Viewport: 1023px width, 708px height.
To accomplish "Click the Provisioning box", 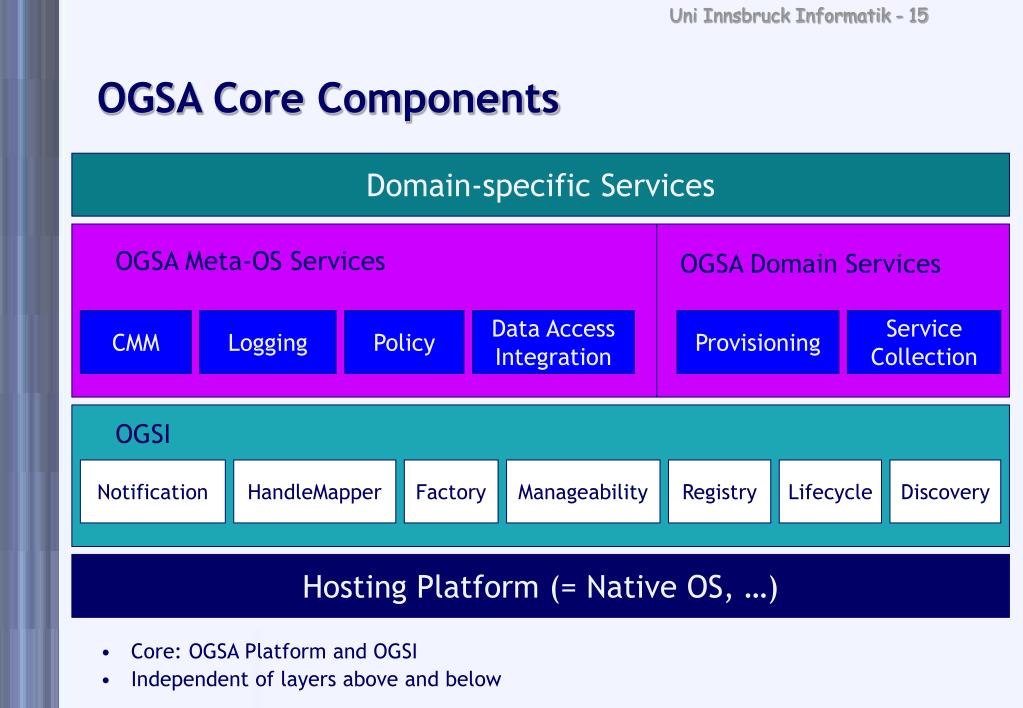I will pyautogui.click(x=757, y=342).
